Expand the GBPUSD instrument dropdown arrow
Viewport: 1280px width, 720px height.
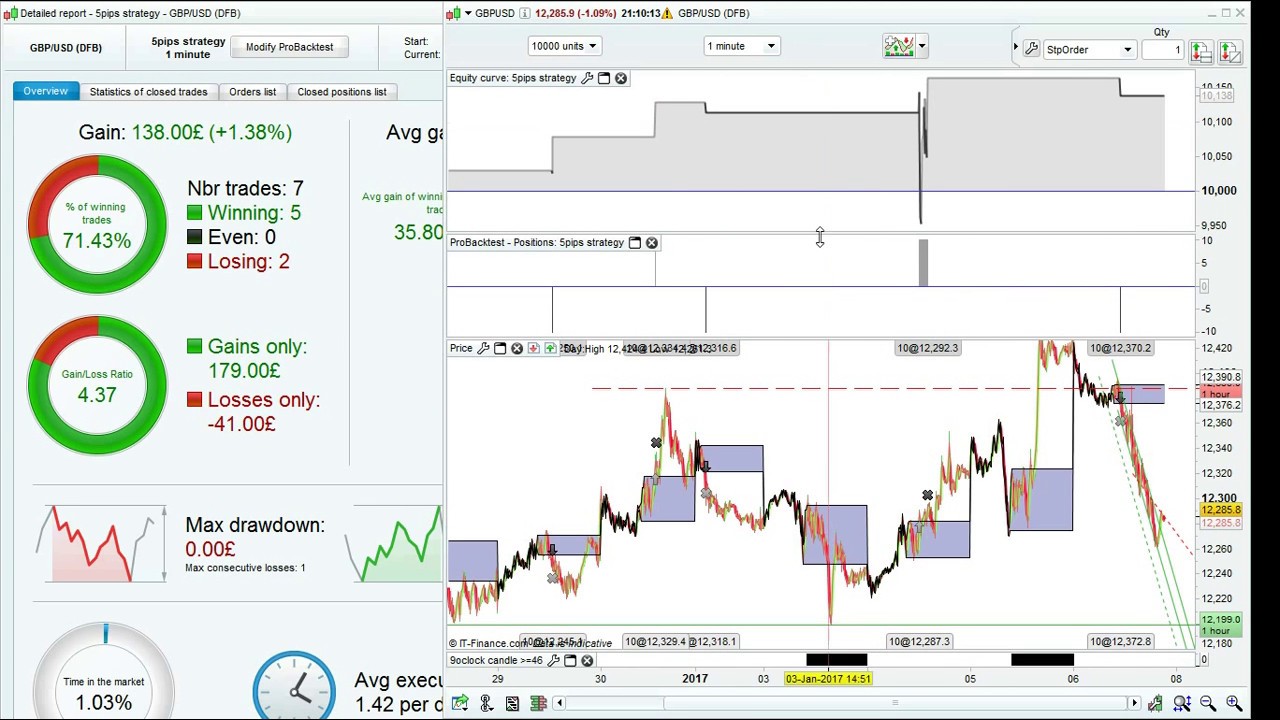[468, 13]
